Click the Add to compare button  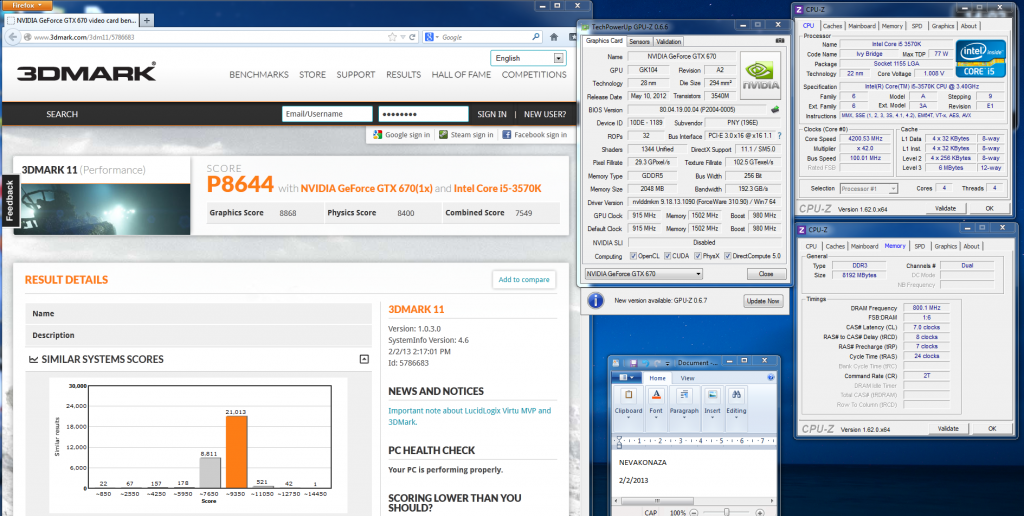pos(524,280)
